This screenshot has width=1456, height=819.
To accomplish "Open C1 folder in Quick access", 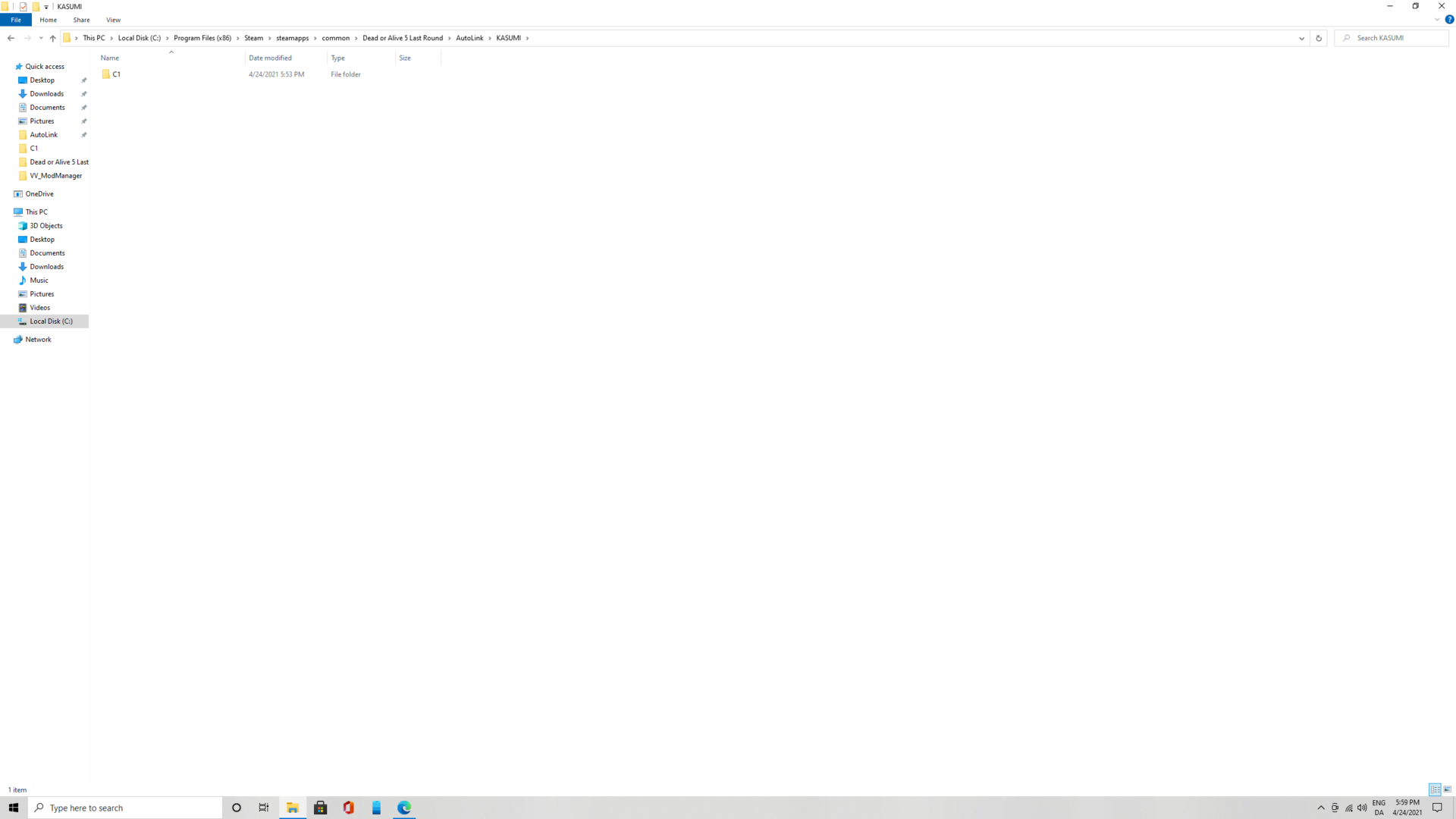I will coord(34,149).
